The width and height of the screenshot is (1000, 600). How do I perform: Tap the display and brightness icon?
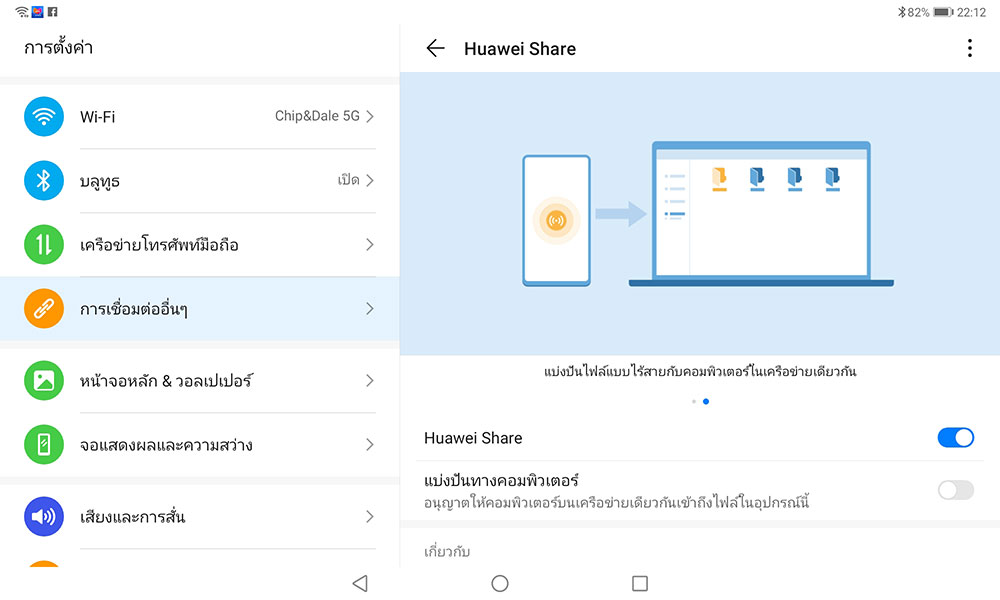43,445
